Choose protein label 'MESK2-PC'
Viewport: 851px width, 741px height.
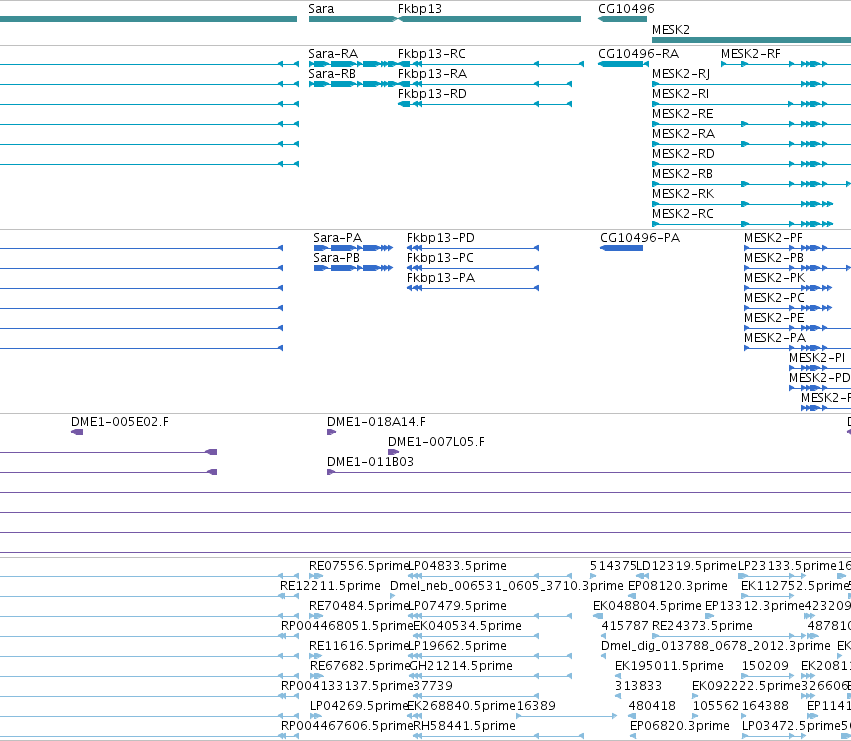click(774, 299)
